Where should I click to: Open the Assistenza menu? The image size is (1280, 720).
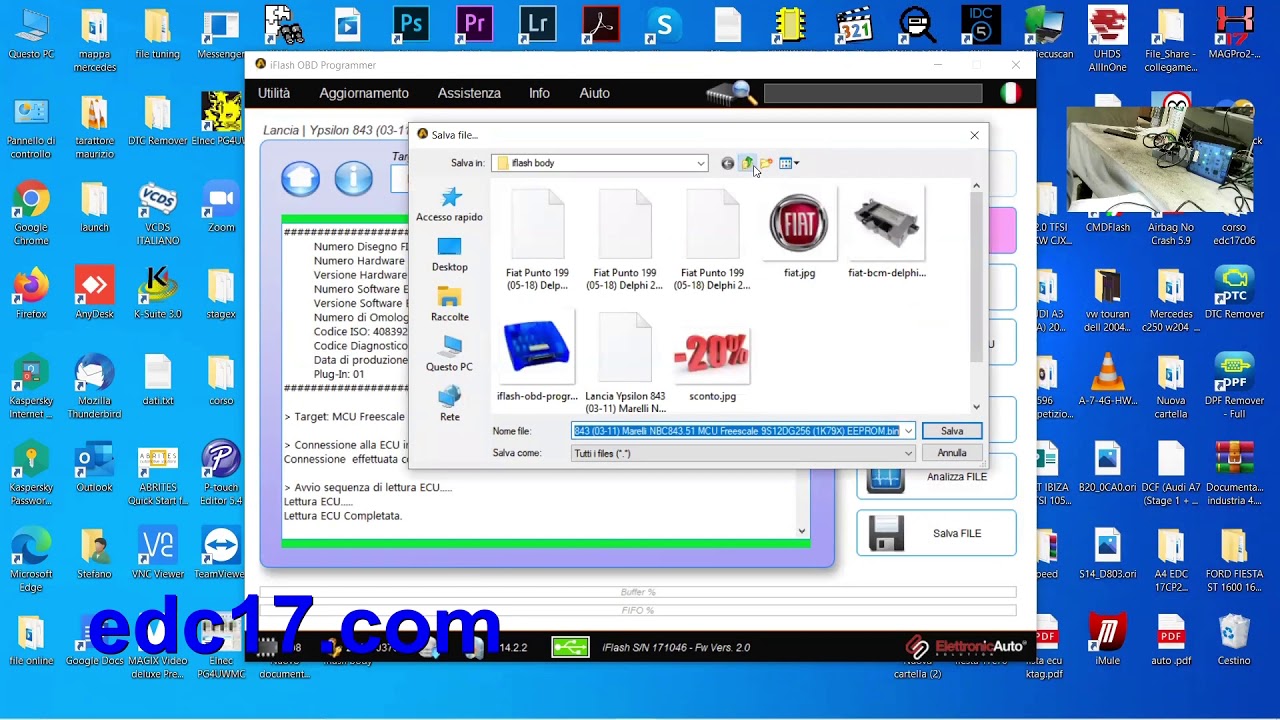469,93
